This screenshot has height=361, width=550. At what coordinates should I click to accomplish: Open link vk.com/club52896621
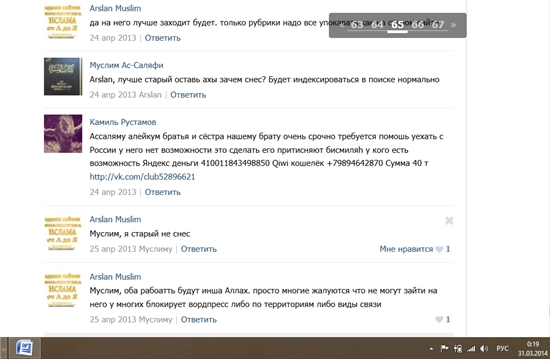coord(142,176)
